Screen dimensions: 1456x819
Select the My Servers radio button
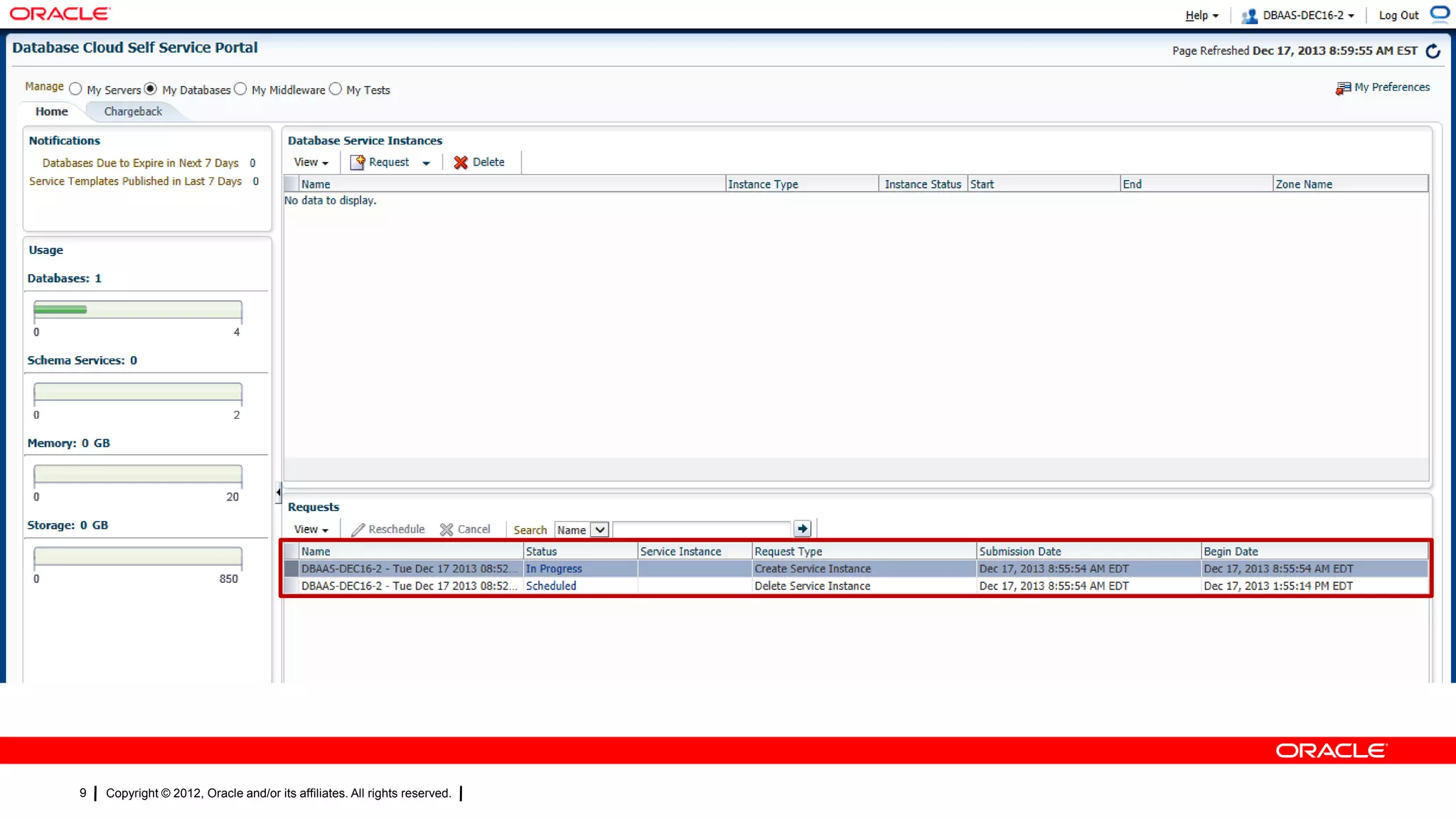point(75,89)
